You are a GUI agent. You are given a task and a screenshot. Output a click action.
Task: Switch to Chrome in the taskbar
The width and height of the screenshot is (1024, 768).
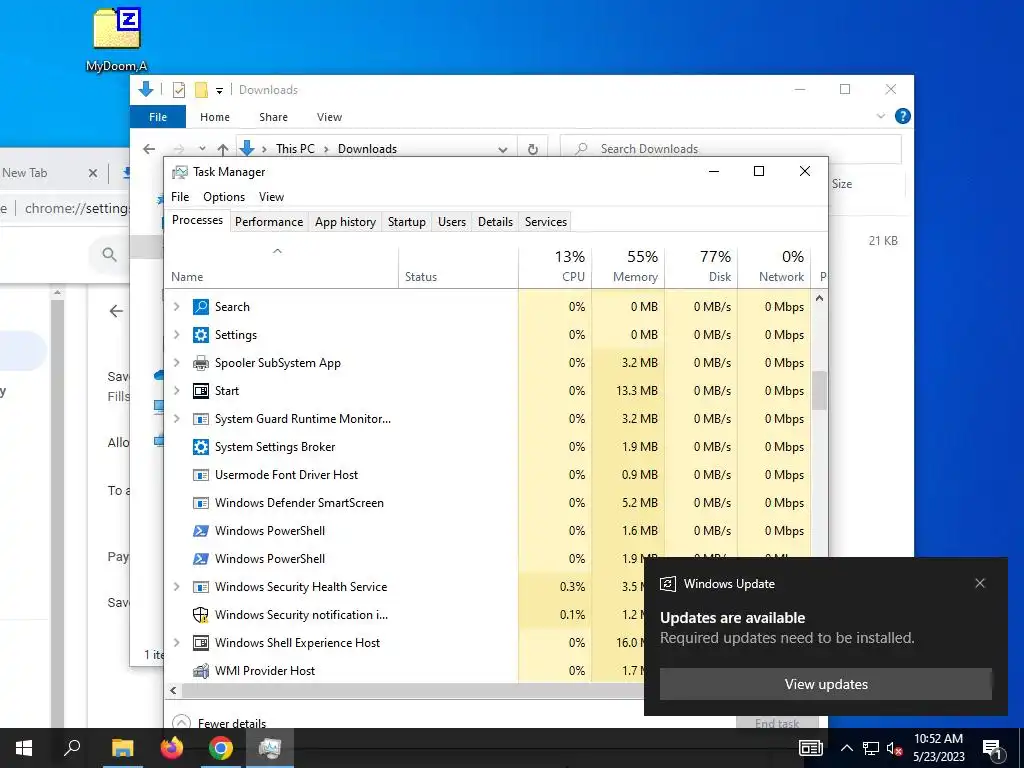pyautogui.click(x=221, y=748)
